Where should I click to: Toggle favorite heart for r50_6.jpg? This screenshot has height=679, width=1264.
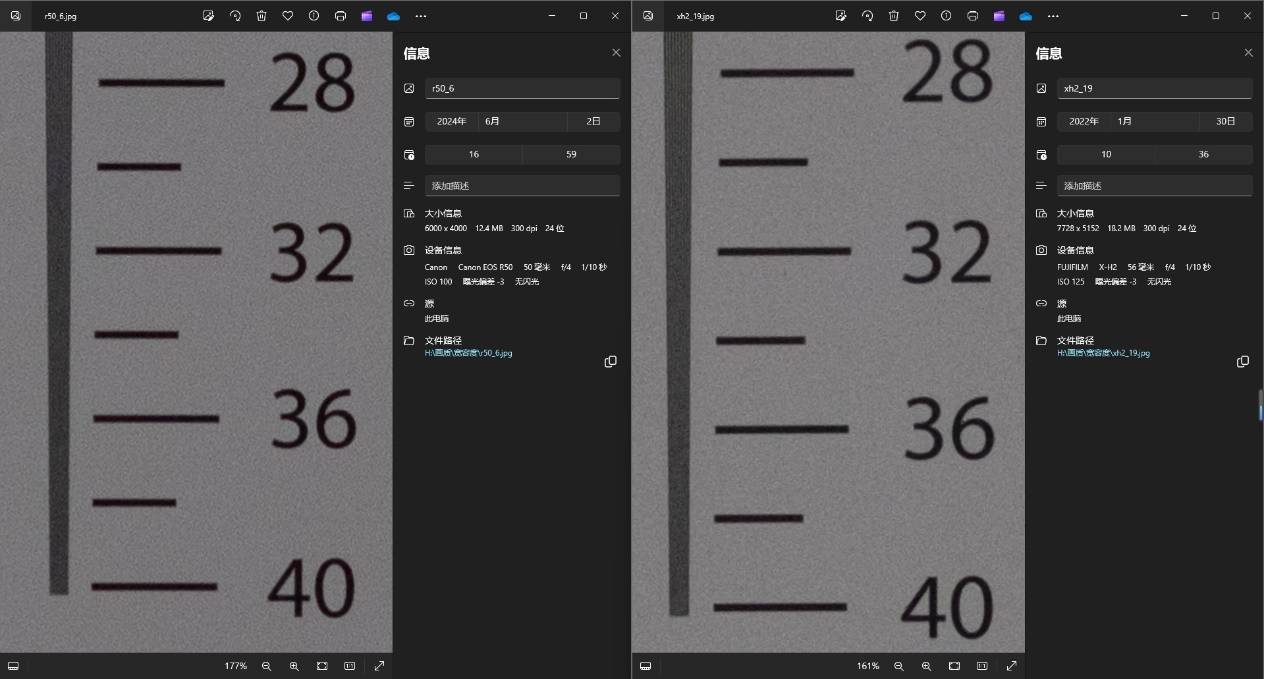coord(288,16)
